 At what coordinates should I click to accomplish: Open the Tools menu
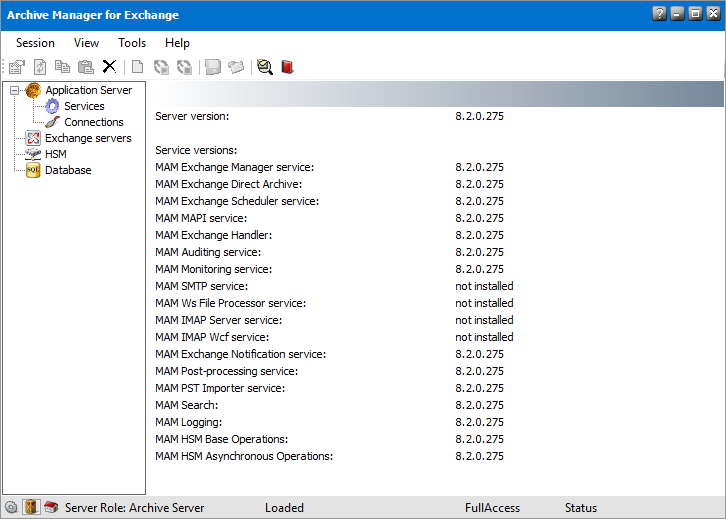point(132,43)
